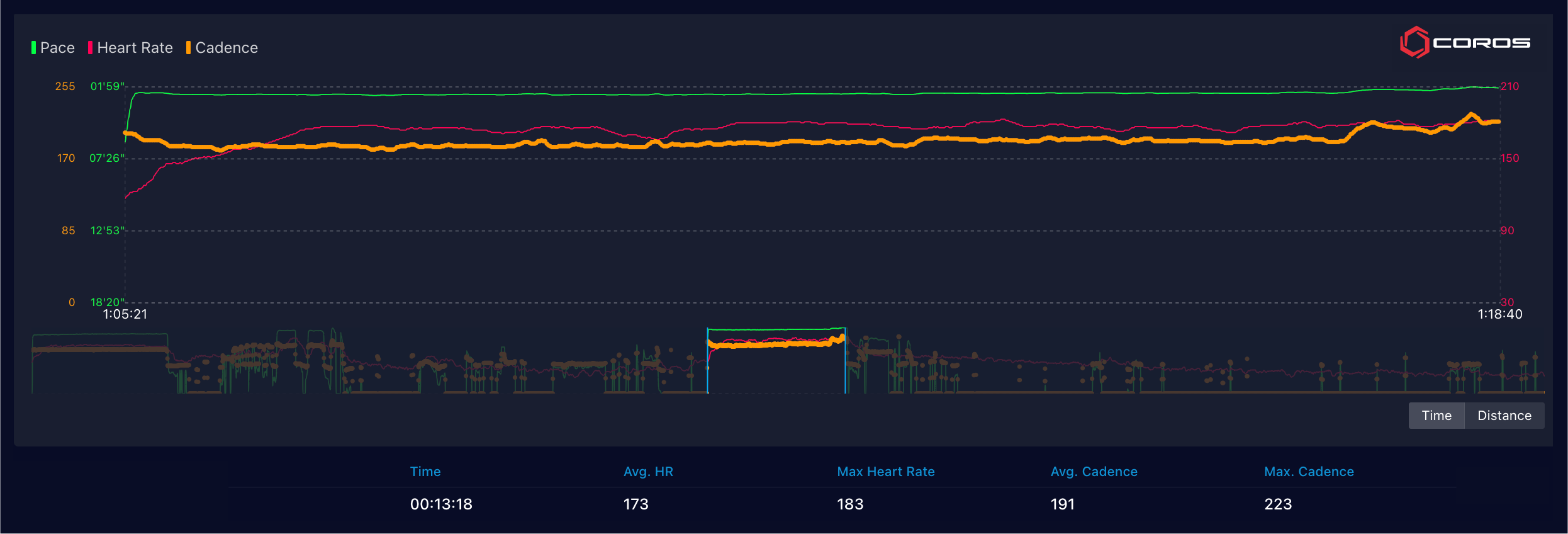Click the 1:05:21 start time label
Image resolution: width=1568 pixels, height=534 pixels.
coord(125,314)
